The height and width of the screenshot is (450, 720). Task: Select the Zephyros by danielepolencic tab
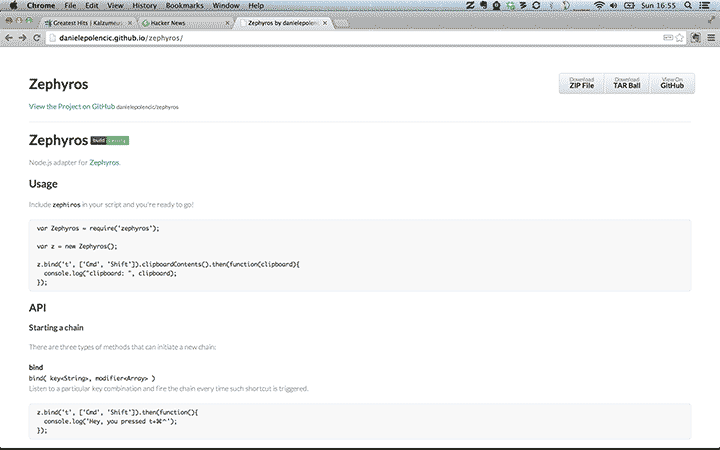283,22
